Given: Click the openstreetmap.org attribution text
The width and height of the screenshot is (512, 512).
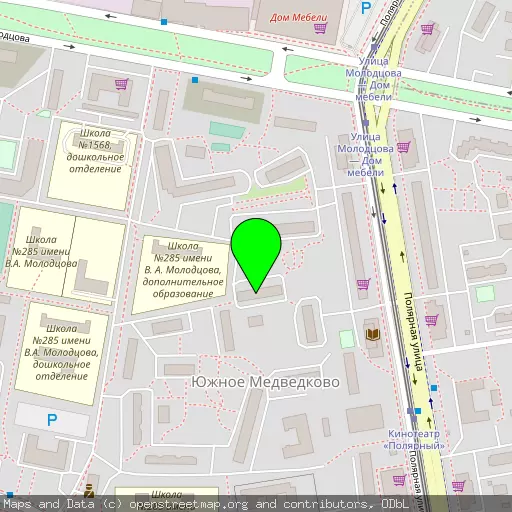Looking at the screenshot, I should pos(189,504).
